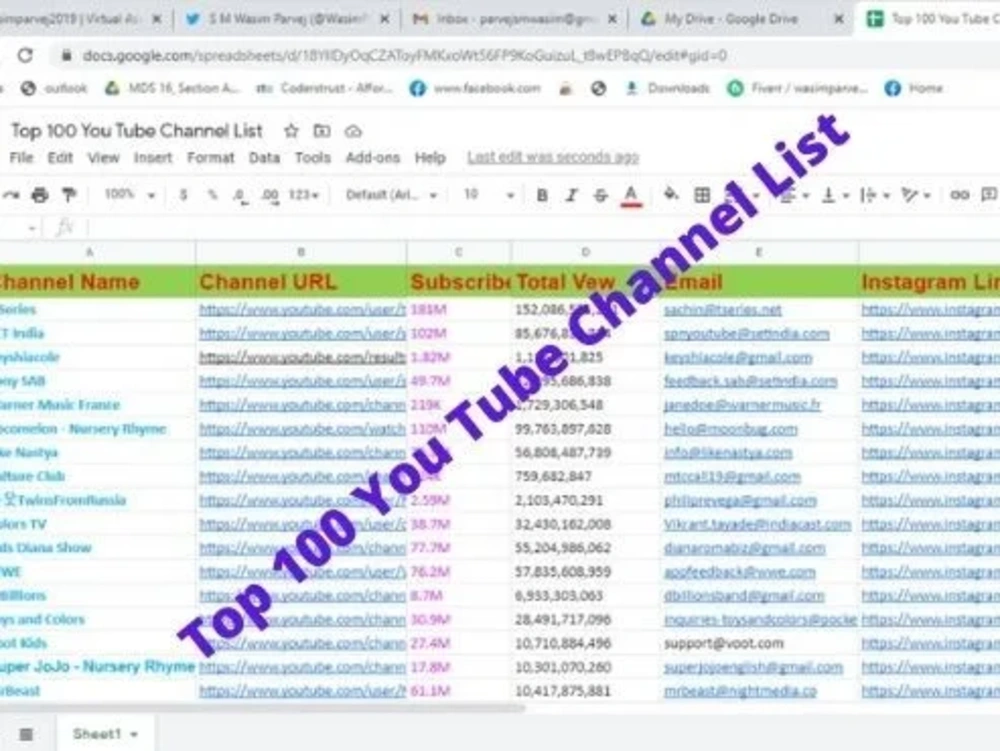Open the Downloads bookmark
Screen dimensions: 1000x751
tap(667, 89)
